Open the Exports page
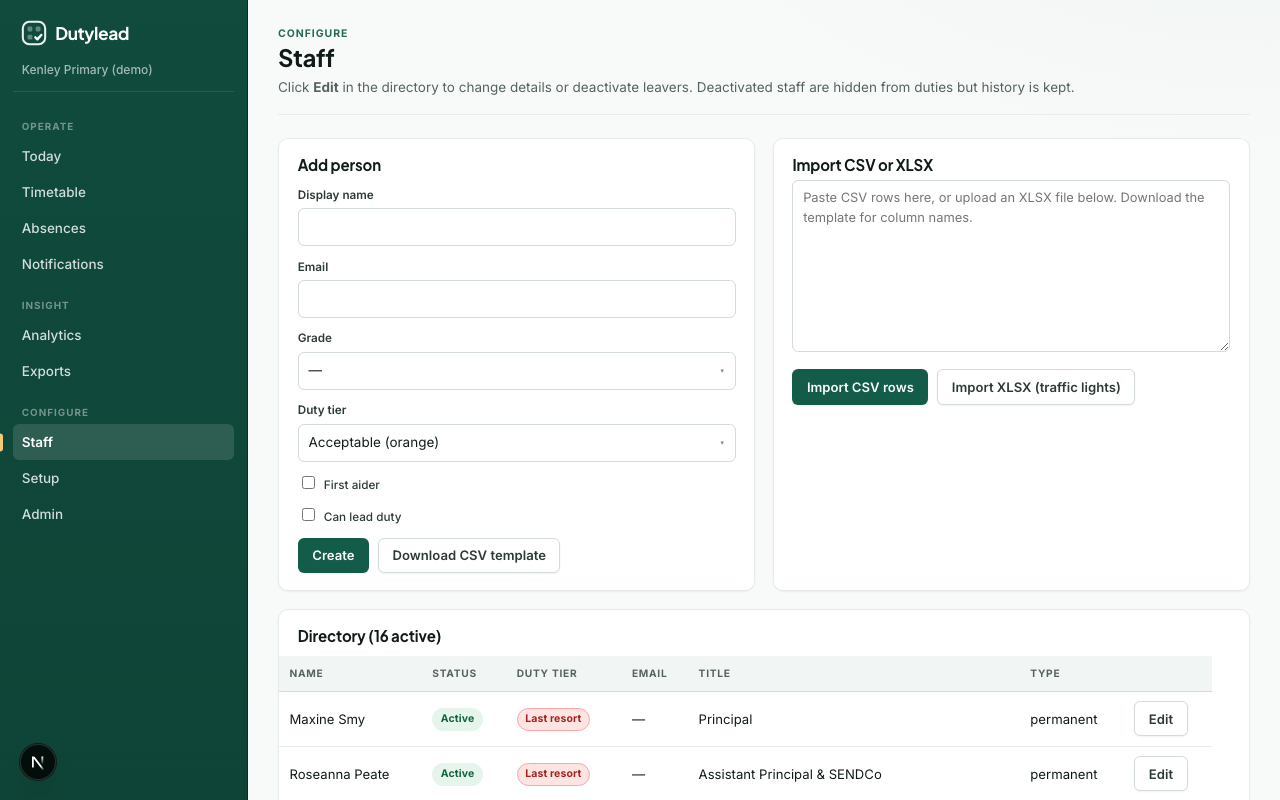The width and height of the screenshot is (1280, 800). 123,371
